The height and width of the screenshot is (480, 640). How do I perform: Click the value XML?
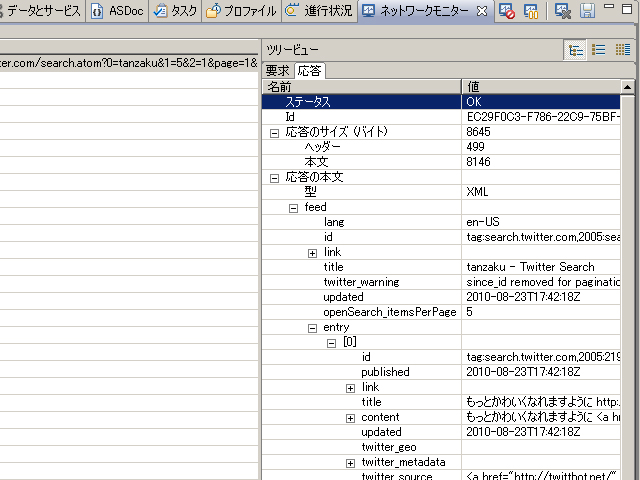click(x=477, y=191)
